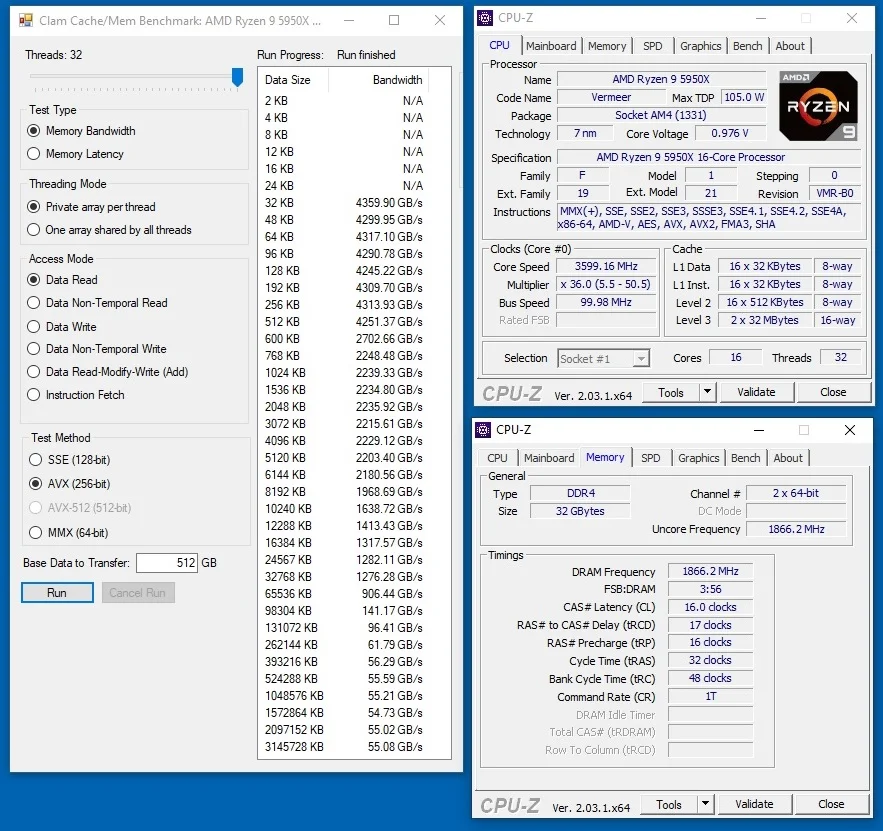This screenshot has height=831, width=883.
Task: Click the Clam benchmark title bar app icon
Action: point(26,21)
